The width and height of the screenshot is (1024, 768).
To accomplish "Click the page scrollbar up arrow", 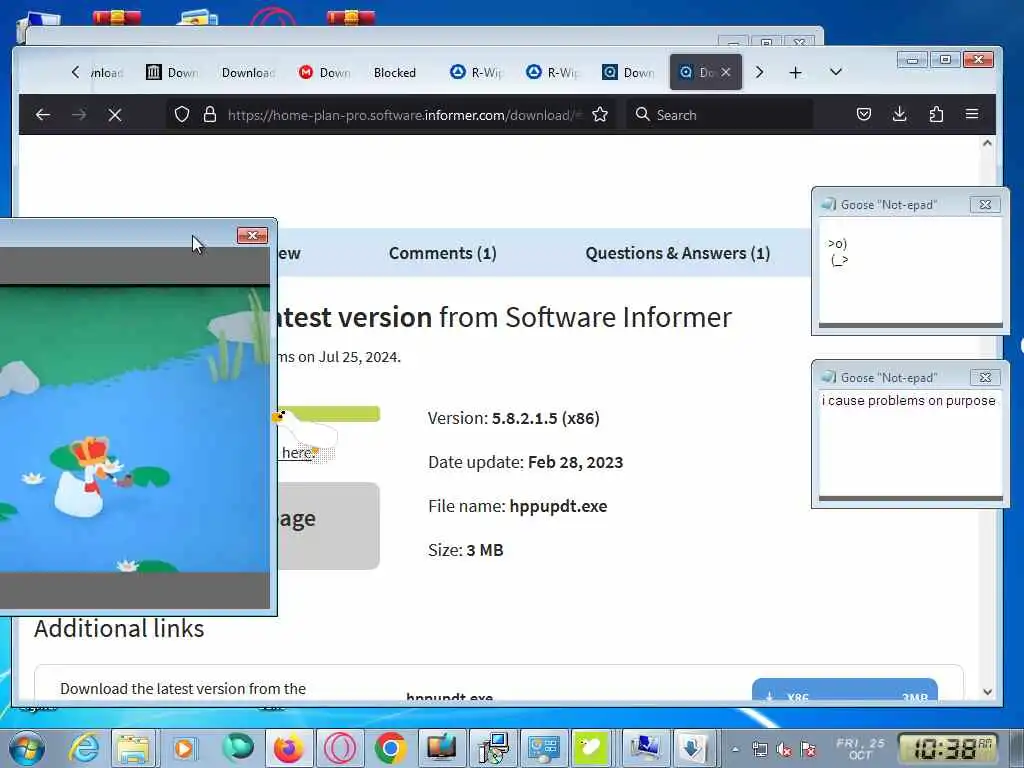I will pyautogui.click(x=987, y=143).
